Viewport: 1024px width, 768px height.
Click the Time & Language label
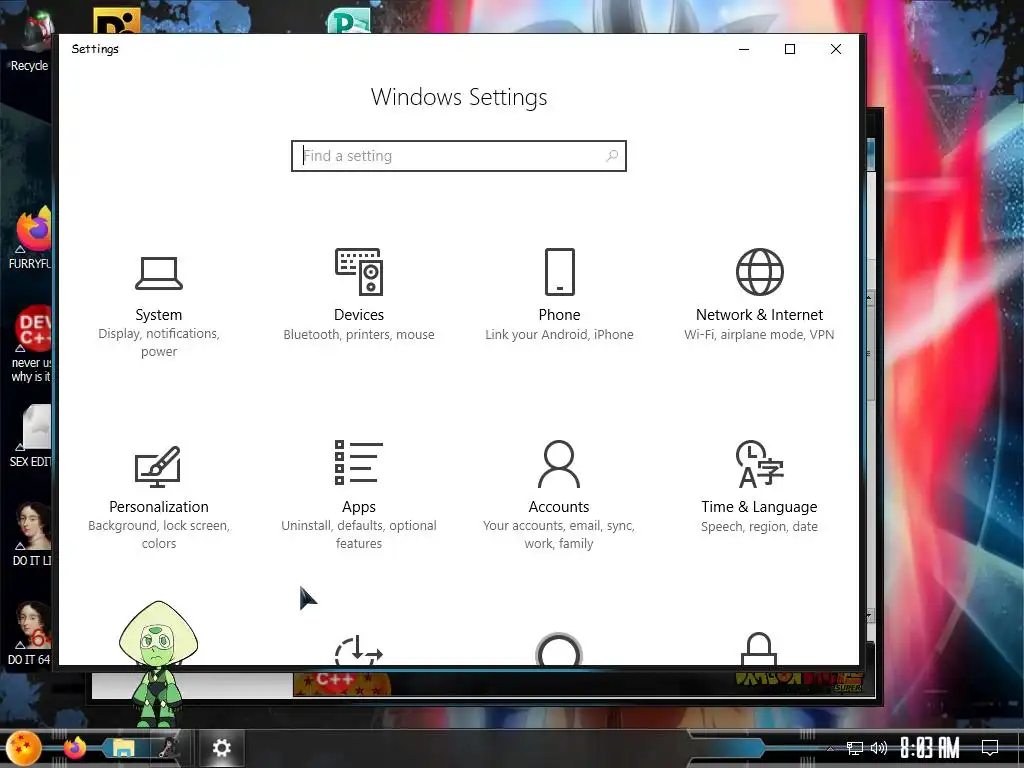760,507
